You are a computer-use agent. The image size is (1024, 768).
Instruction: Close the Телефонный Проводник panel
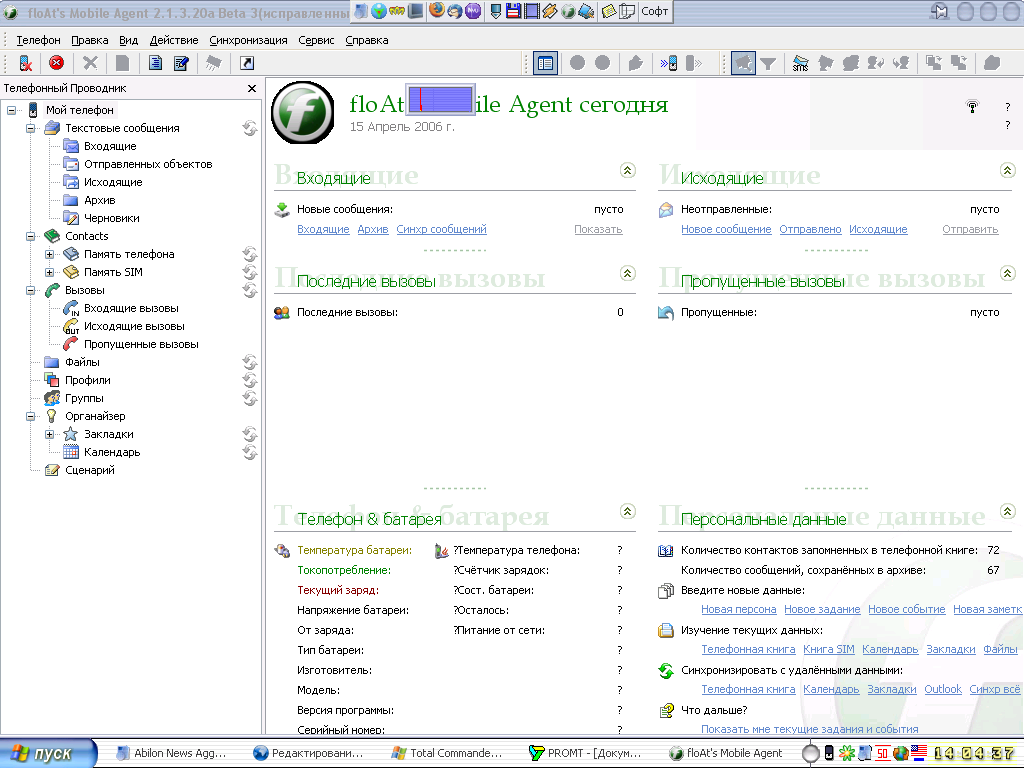(x=252, y=88)
